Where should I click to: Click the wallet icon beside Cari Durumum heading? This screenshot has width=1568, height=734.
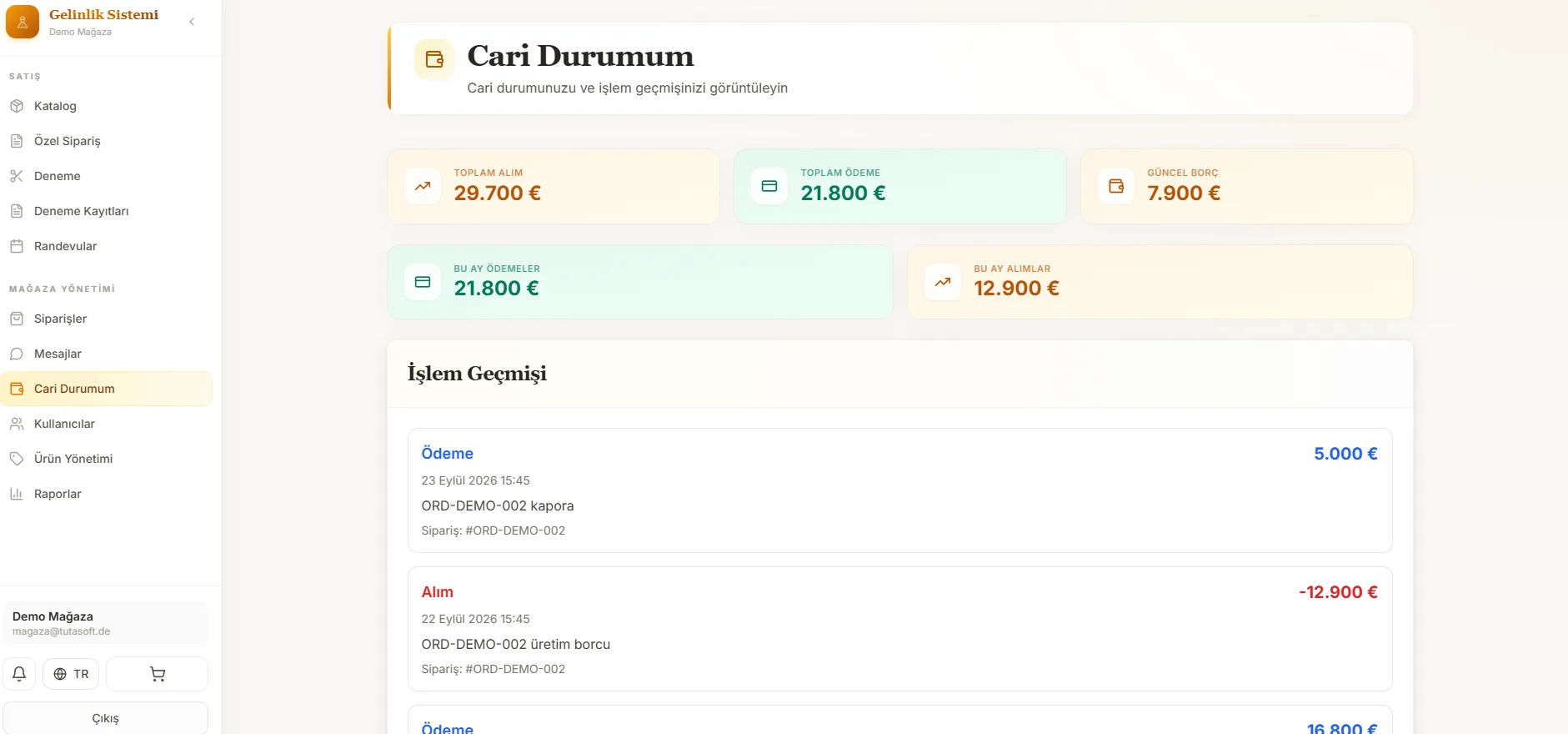tap(434, 59)
